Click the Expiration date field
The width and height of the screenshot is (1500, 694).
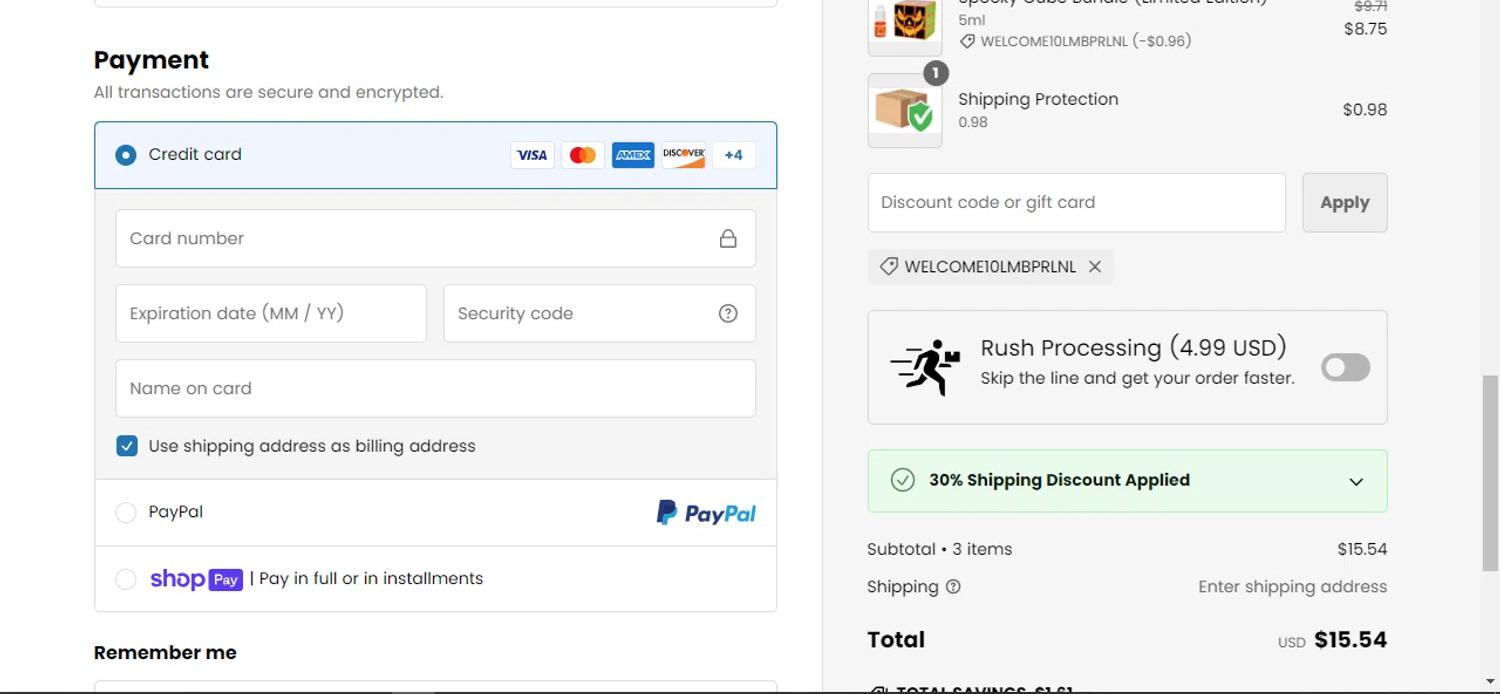(271, 313)
